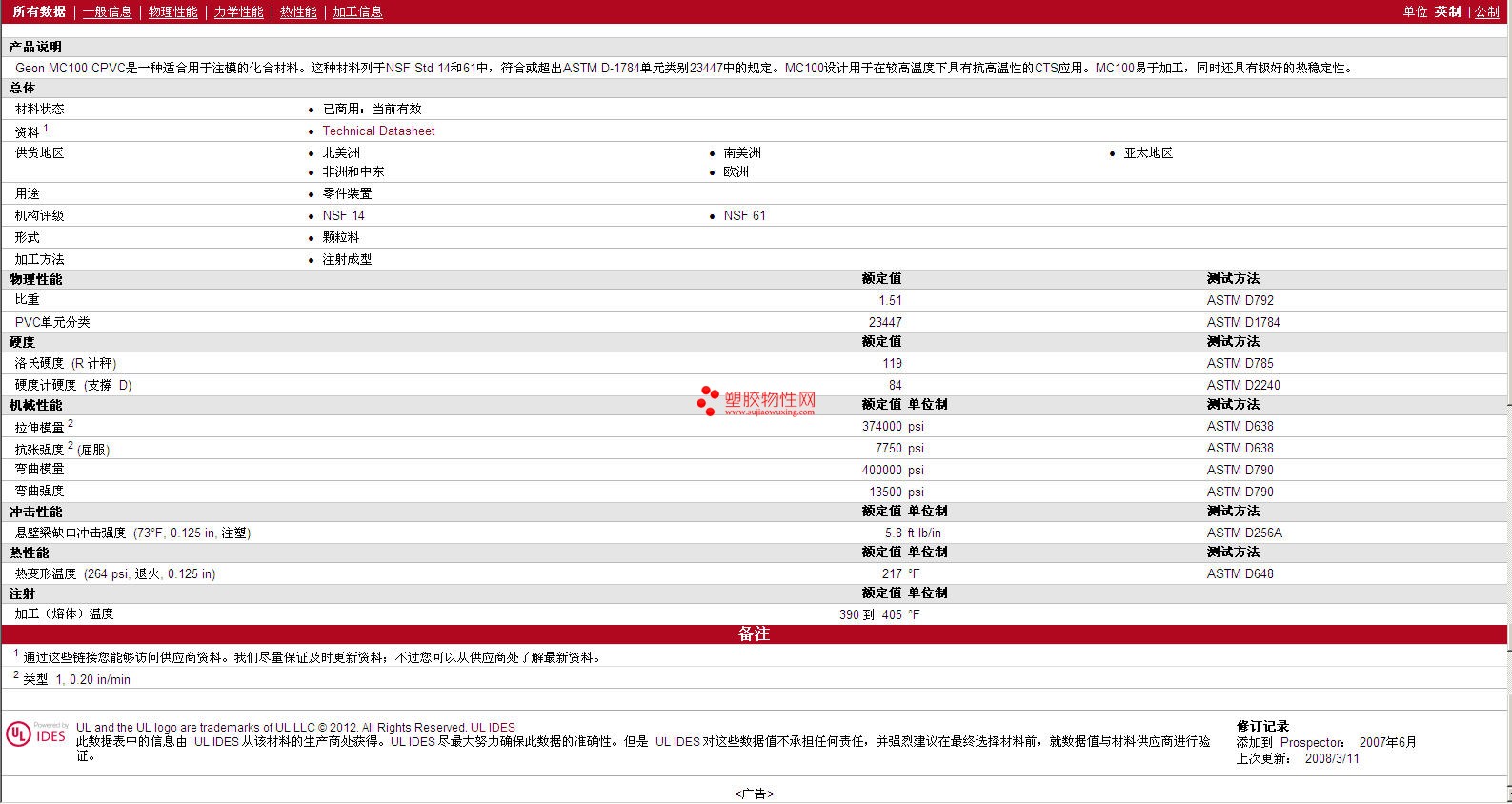The height and width of the screenshot is (804, 1512).
Task: Click the durometer hardness value 84
Action: pos(895,386)
